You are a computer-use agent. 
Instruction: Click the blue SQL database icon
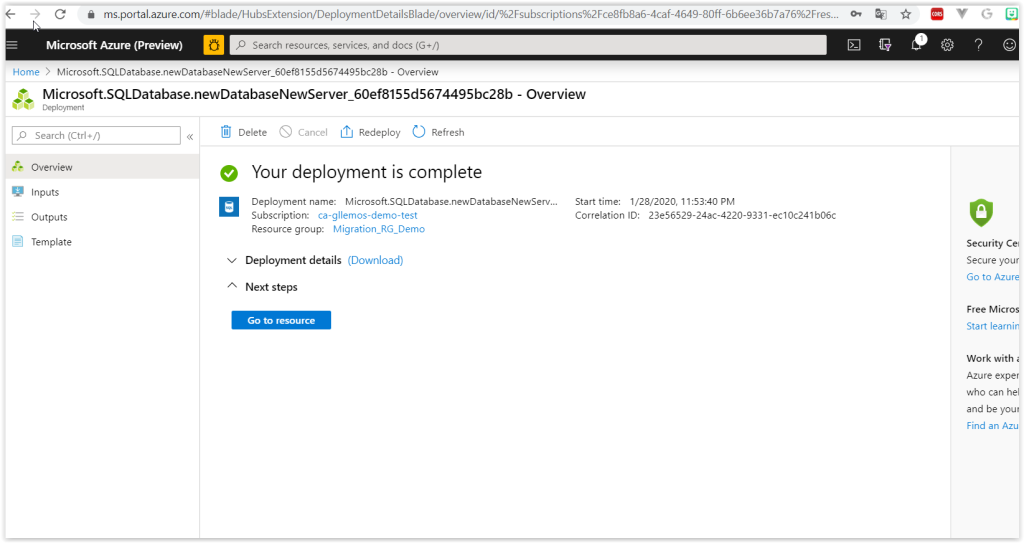coord(229,207)
